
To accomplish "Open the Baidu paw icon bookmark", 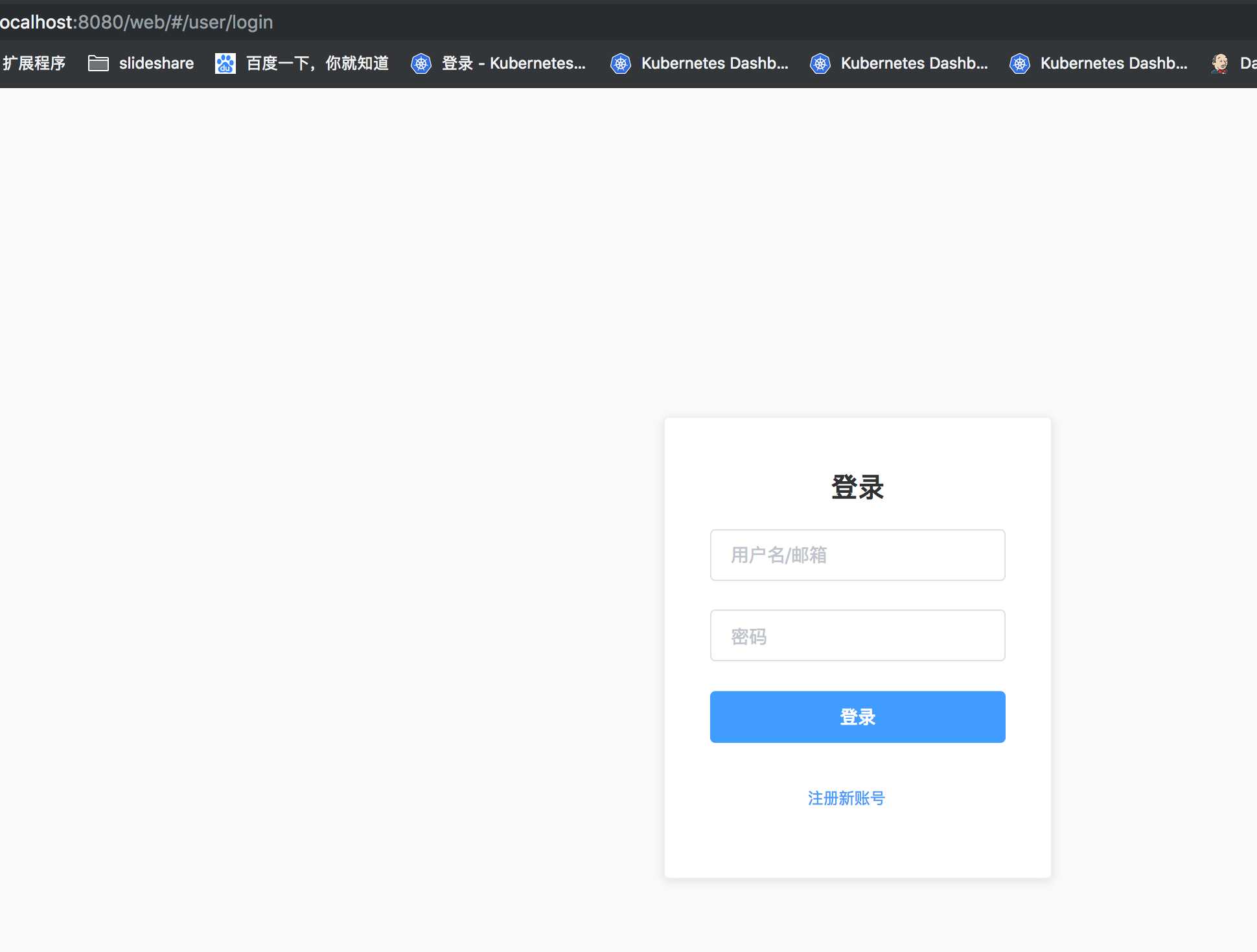I will [225, 63].
